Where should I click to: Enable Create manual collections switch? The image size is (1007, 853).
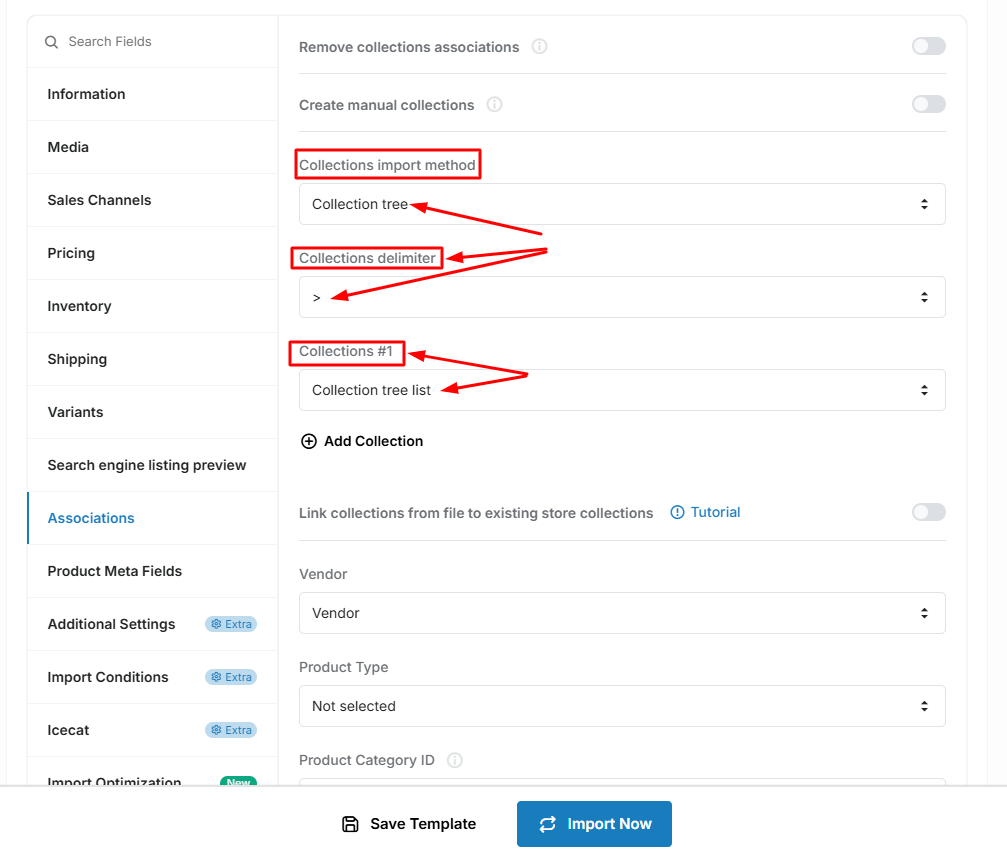point(929,104)
